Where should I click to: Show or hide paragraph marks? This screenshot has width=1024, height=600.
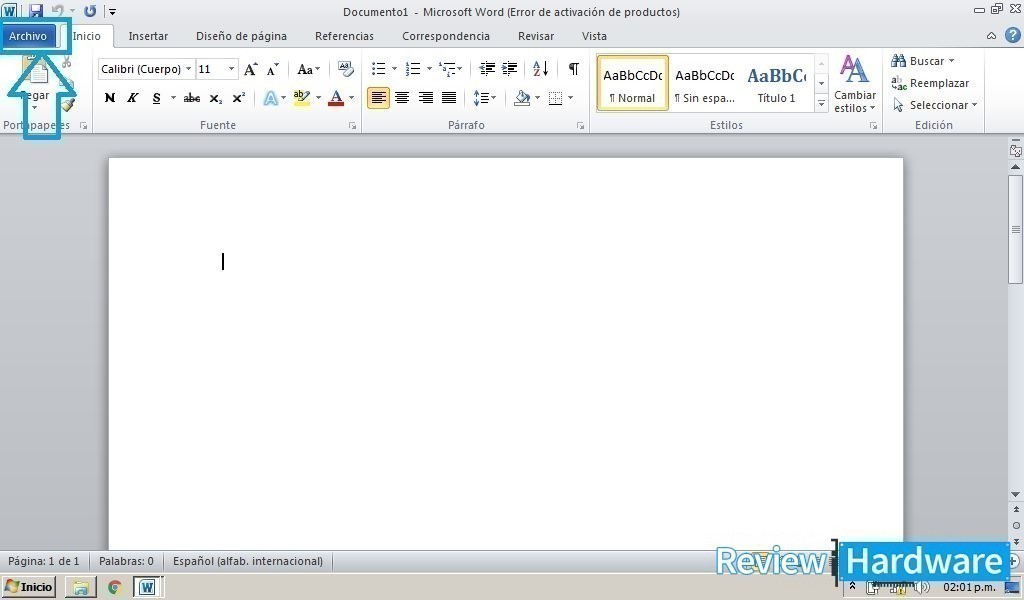(573, 69)
